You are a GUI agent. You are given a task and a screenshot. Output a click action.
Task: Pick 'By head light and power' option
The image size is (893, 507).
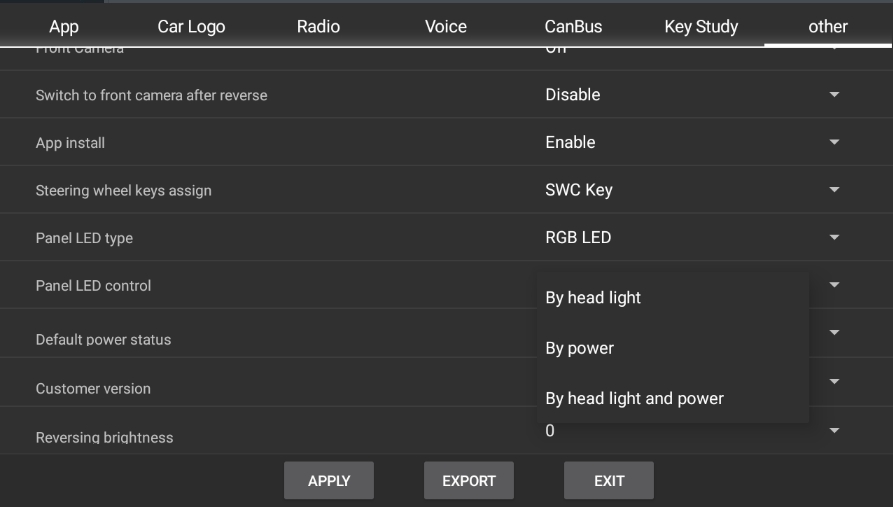634,398
